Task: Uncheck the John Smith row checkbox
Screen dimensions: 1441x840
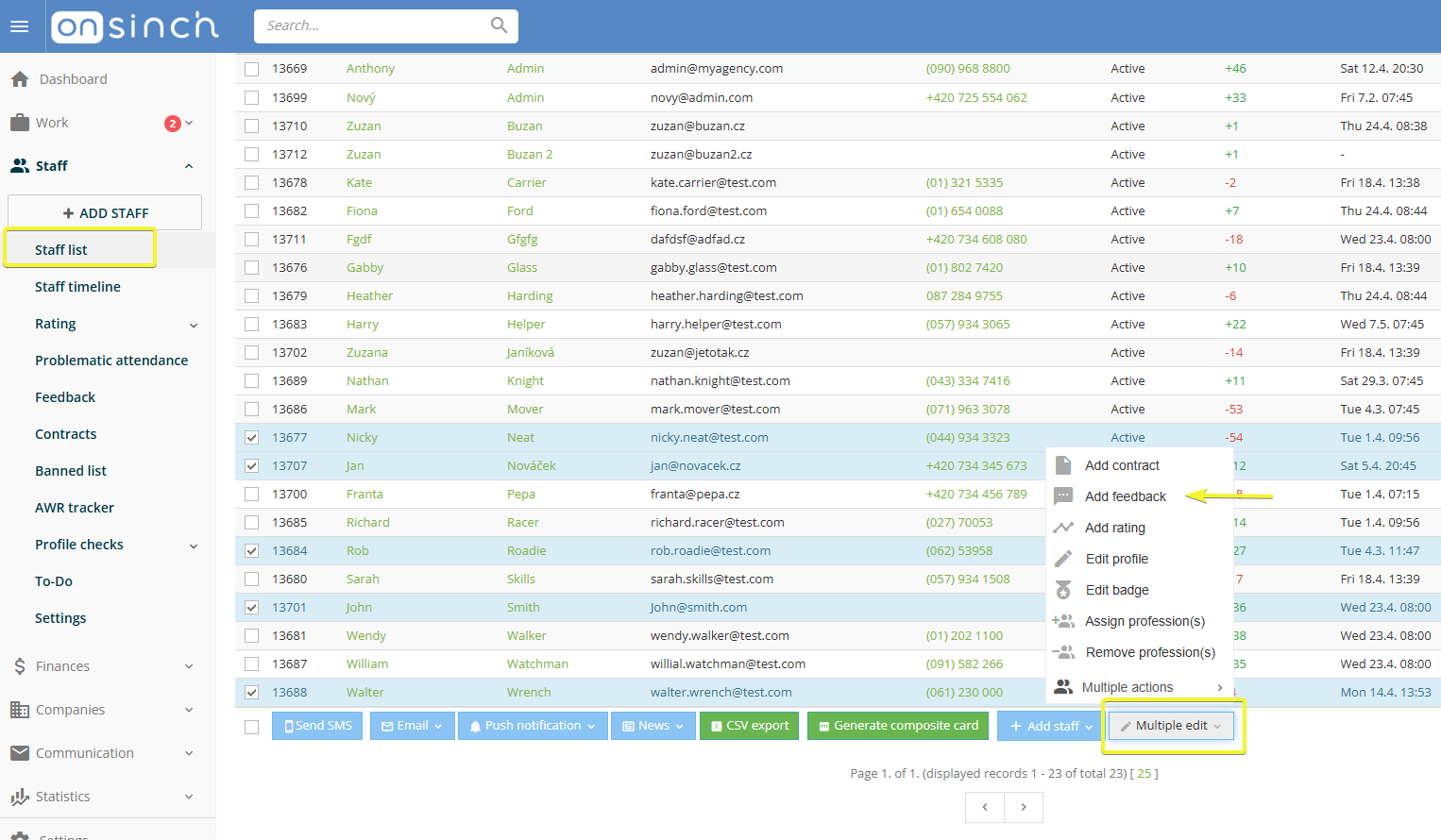Action: point(251,607)
